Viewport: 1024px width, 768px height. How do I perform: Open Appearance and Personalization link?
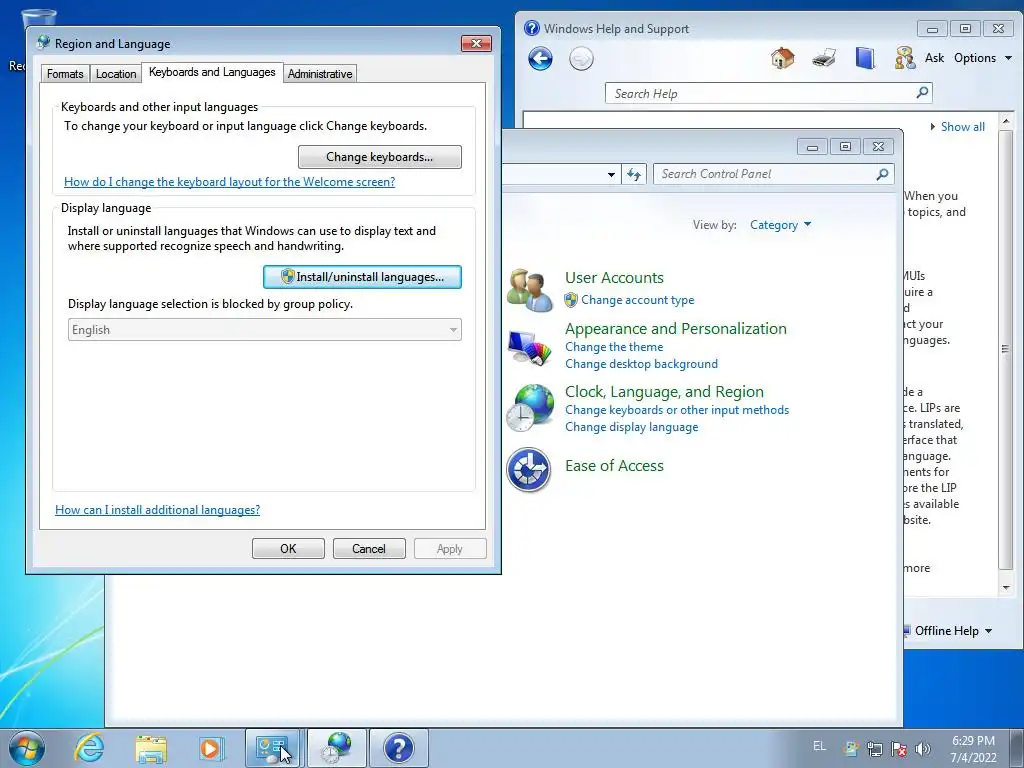[675, 328]
